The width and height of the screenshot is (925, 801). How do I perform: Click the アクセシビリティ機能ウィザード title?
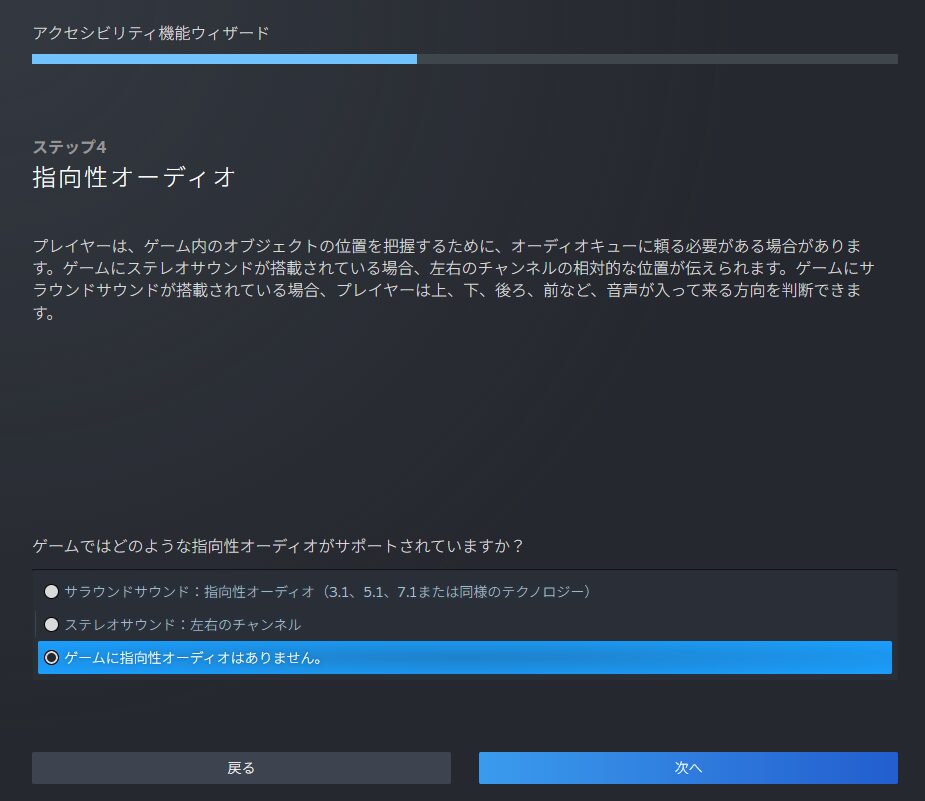tap(150, 33)
